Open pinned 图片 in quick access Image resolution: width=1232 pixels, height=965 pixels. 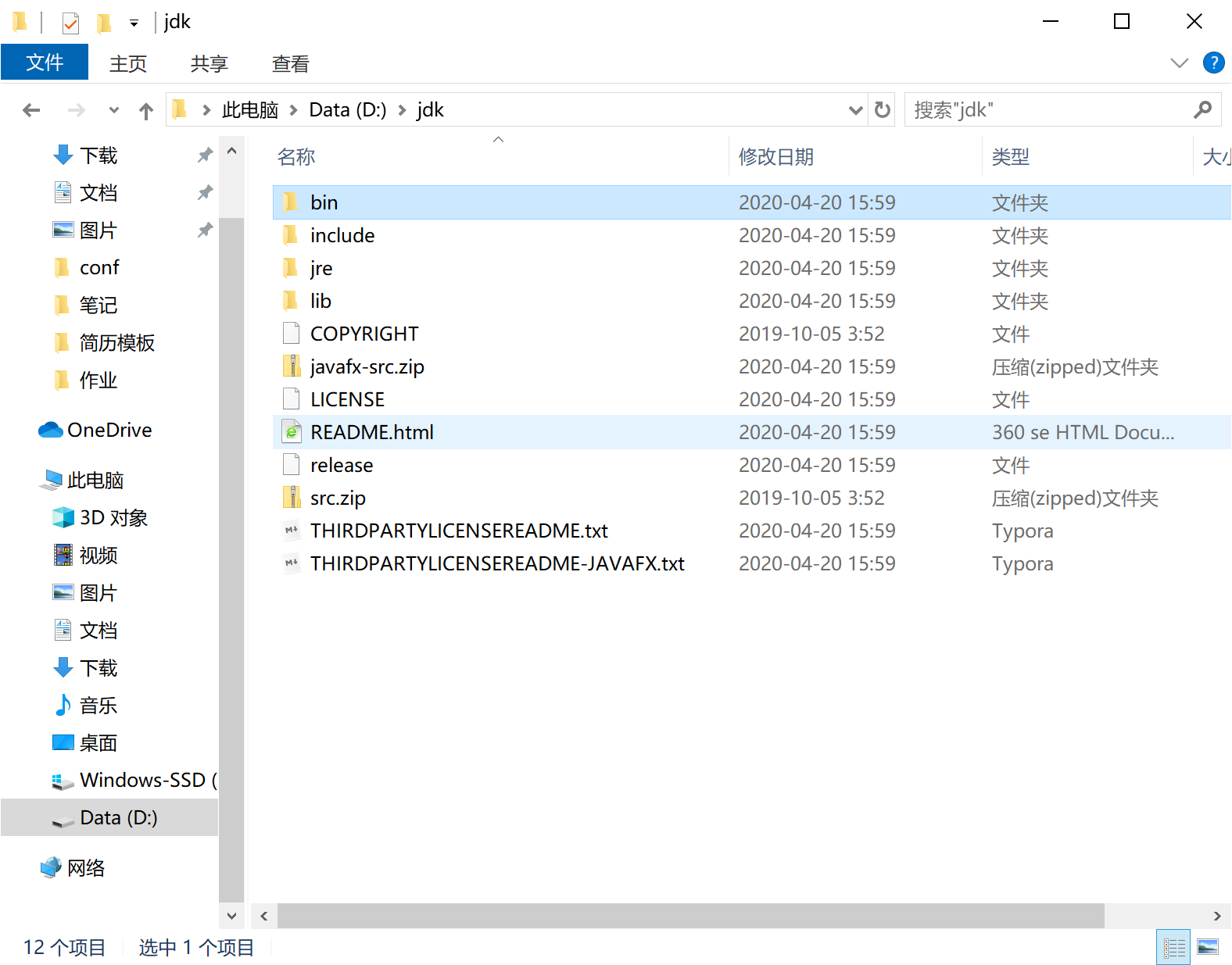(x=98, y=231)
